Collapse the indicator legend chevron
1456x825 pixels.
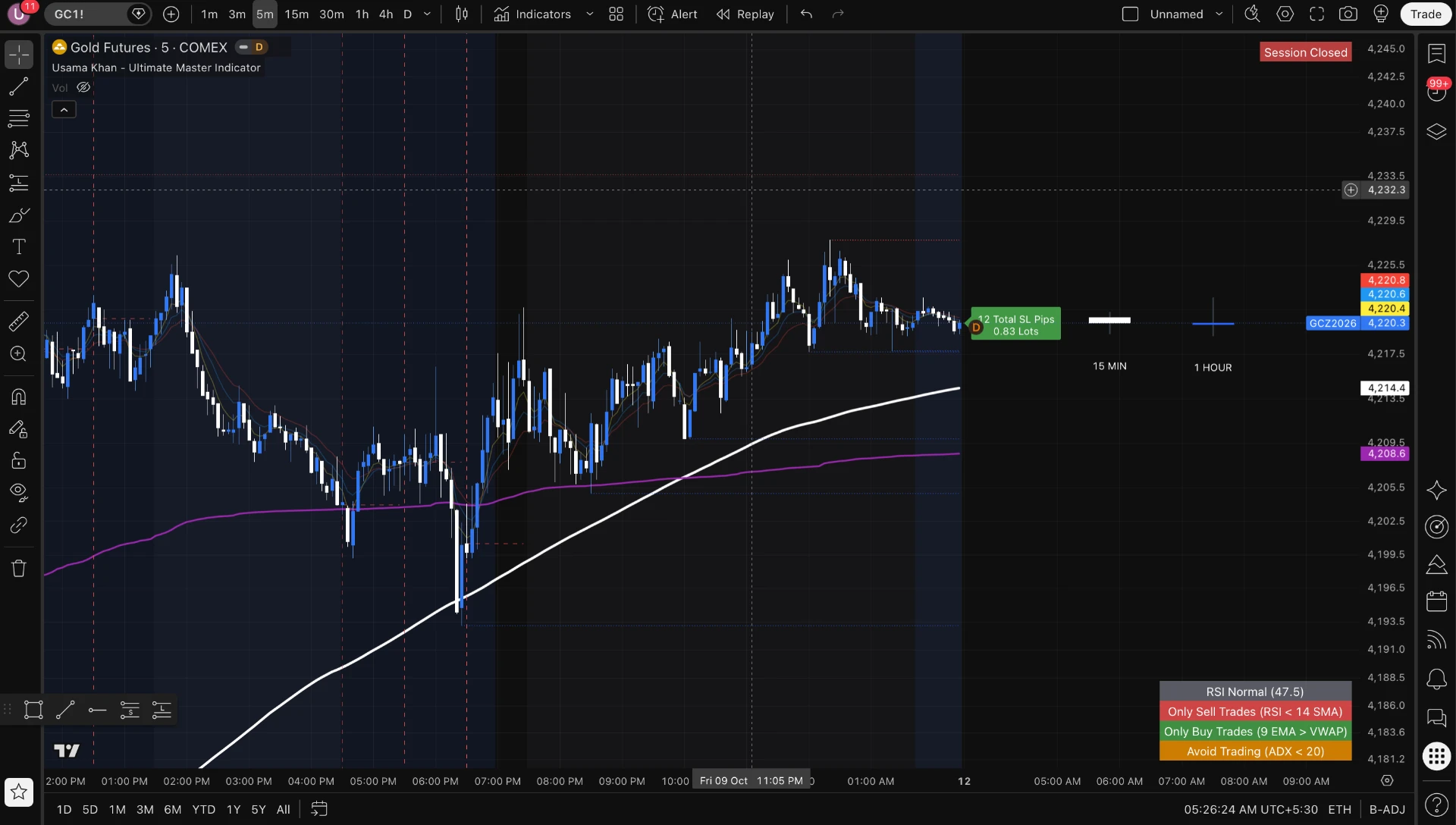64,110
